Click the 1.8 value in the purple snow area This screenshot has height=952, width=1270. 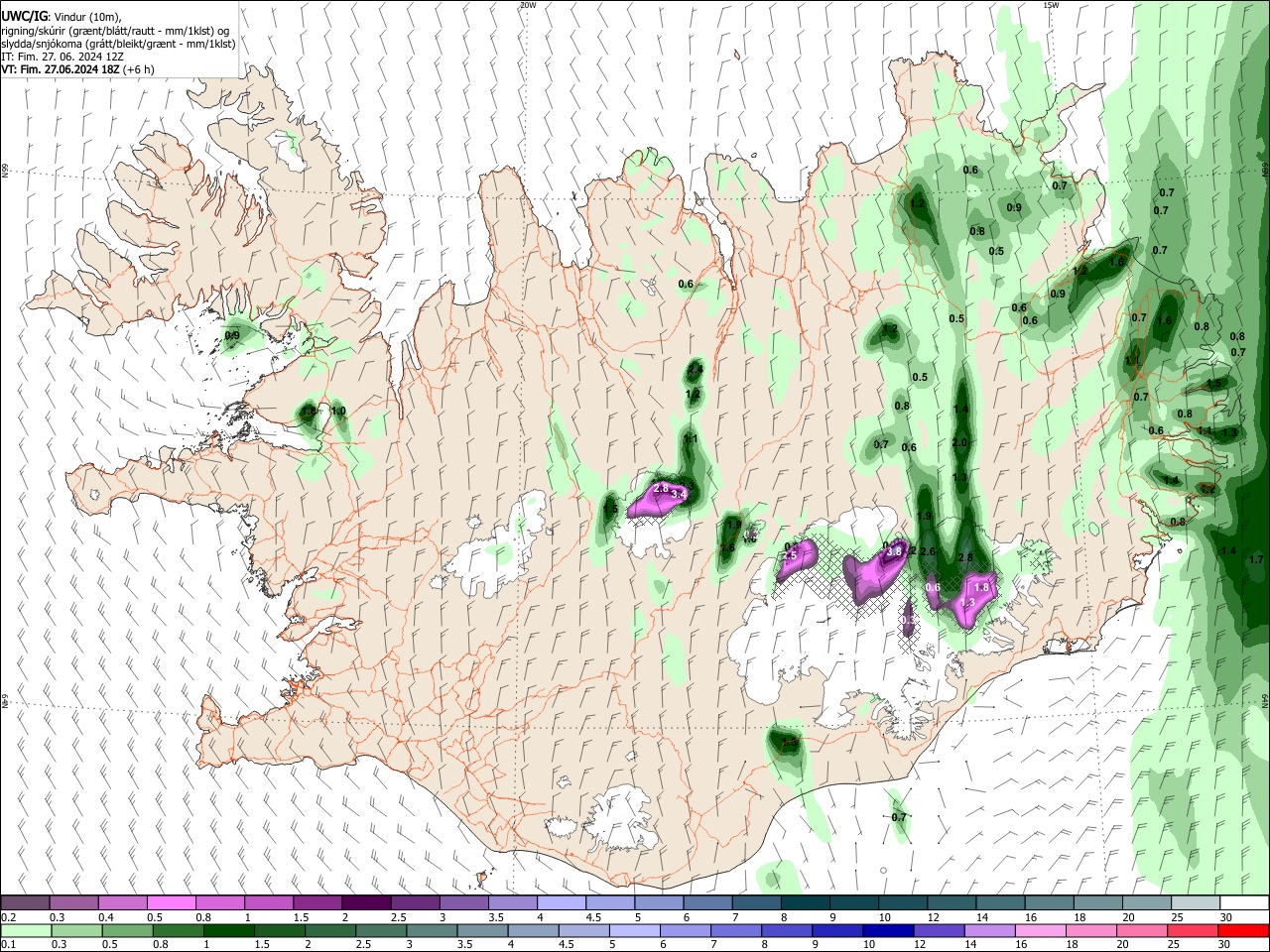[x=982, y=587]
